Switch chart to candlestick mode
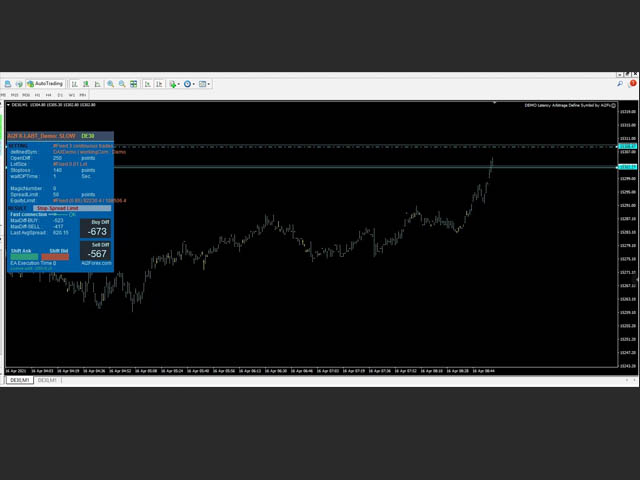Viewport: 640px width, 480px height. tap(86, 84)
